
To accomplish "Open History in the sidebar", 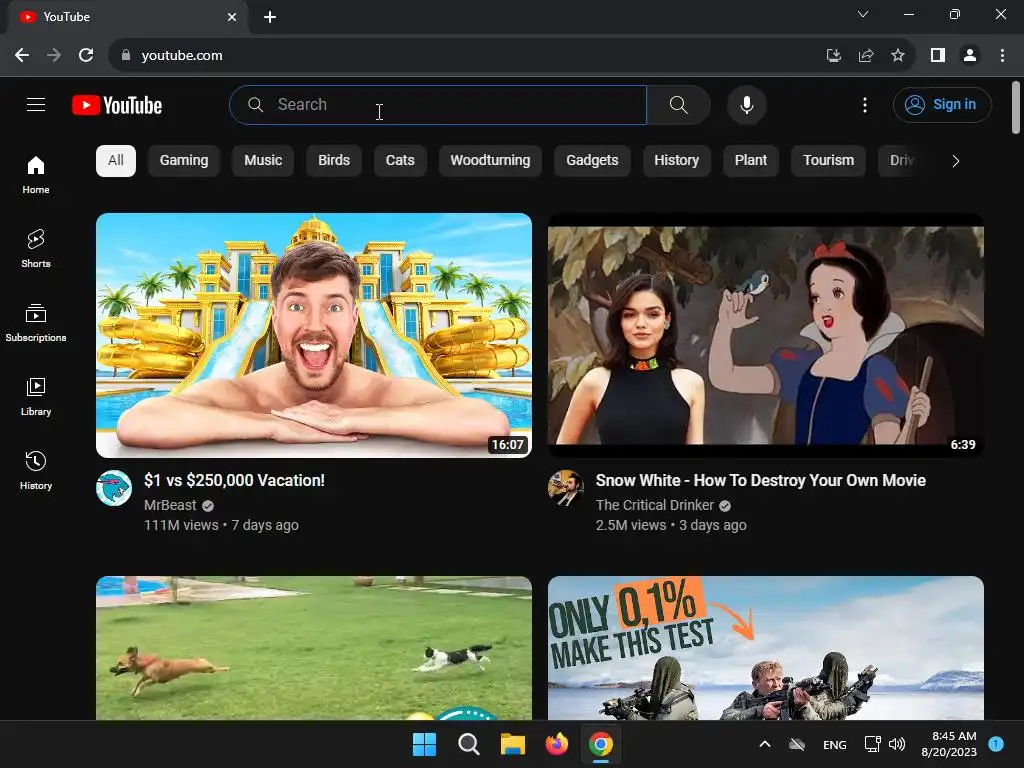I will click(x=36, y=470).
